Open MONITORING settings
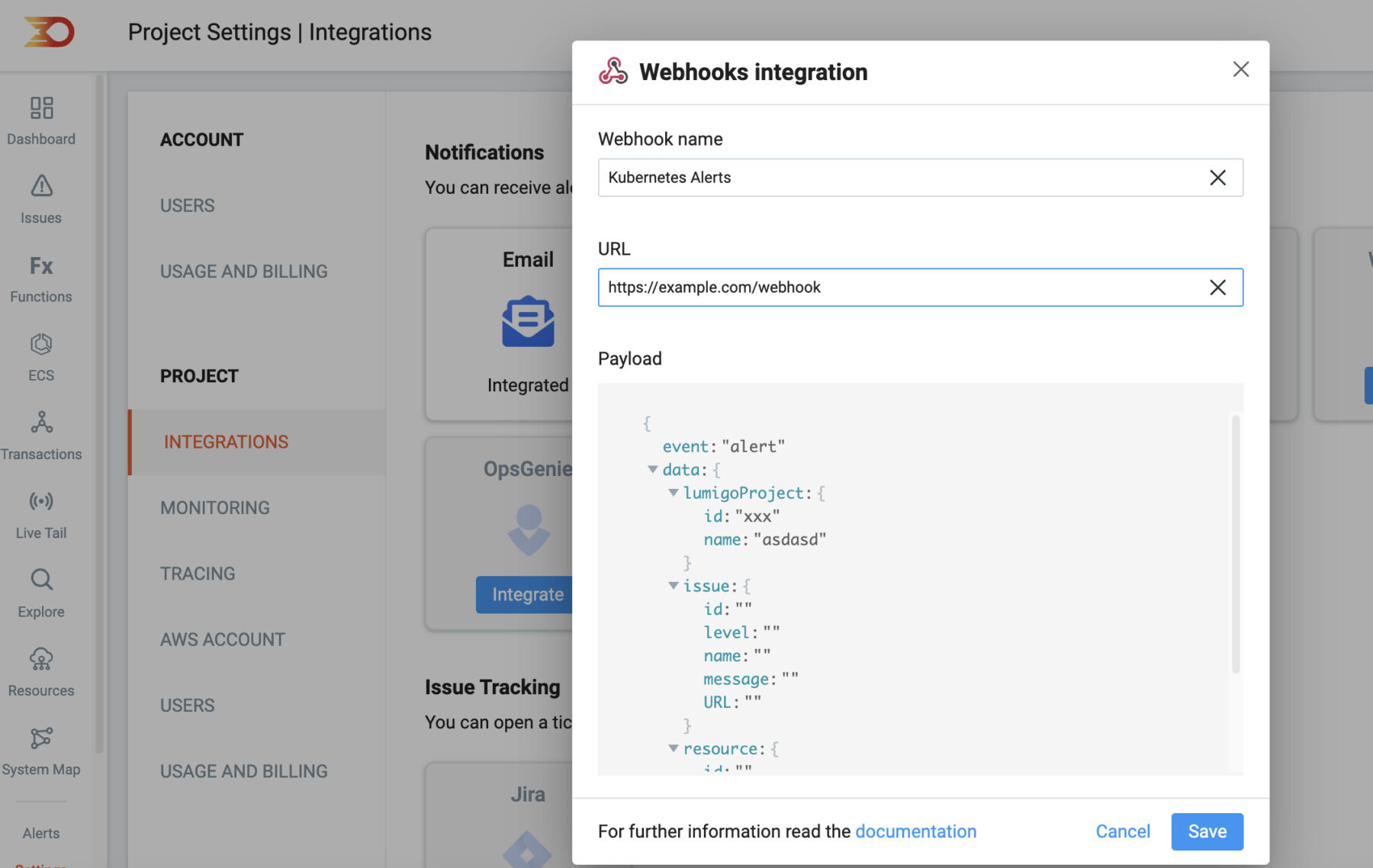Screen dimensions: 1373x868 215,508
